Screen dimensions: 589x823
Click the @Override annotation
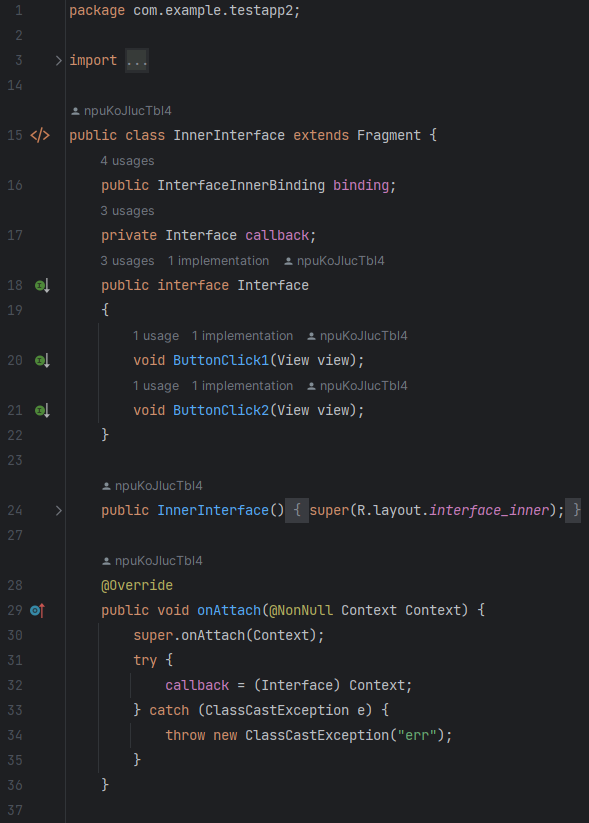[137, 585]
